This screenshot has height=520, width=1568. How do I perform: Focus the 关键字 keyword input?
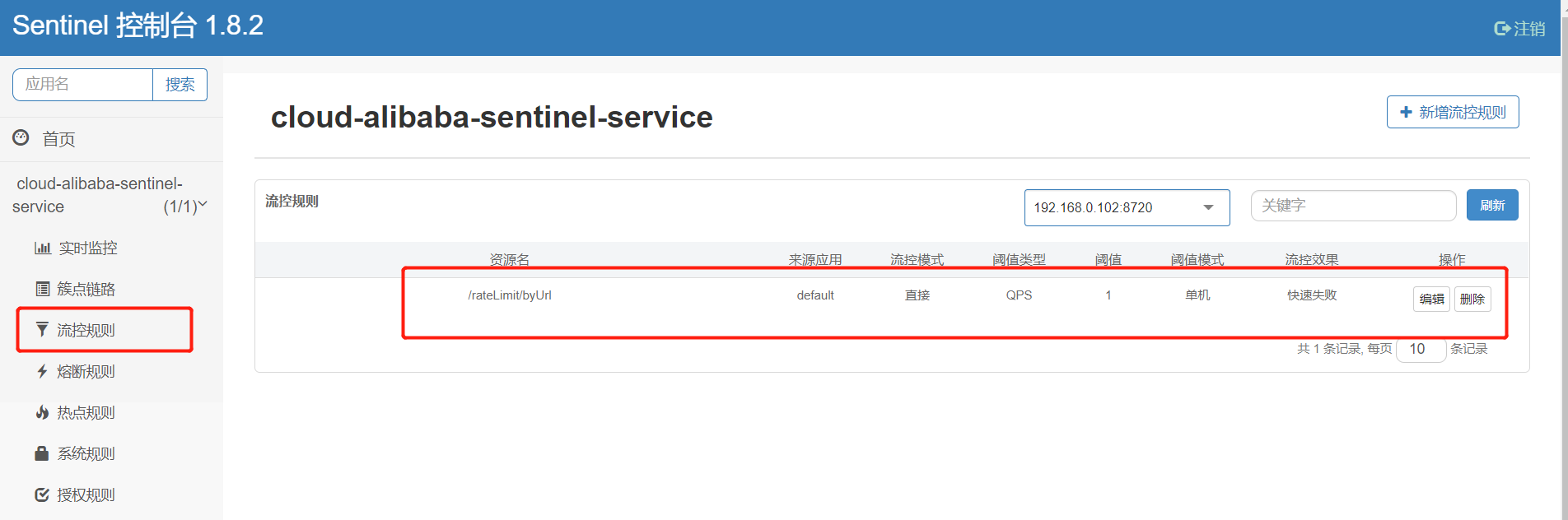(1353, 206)
